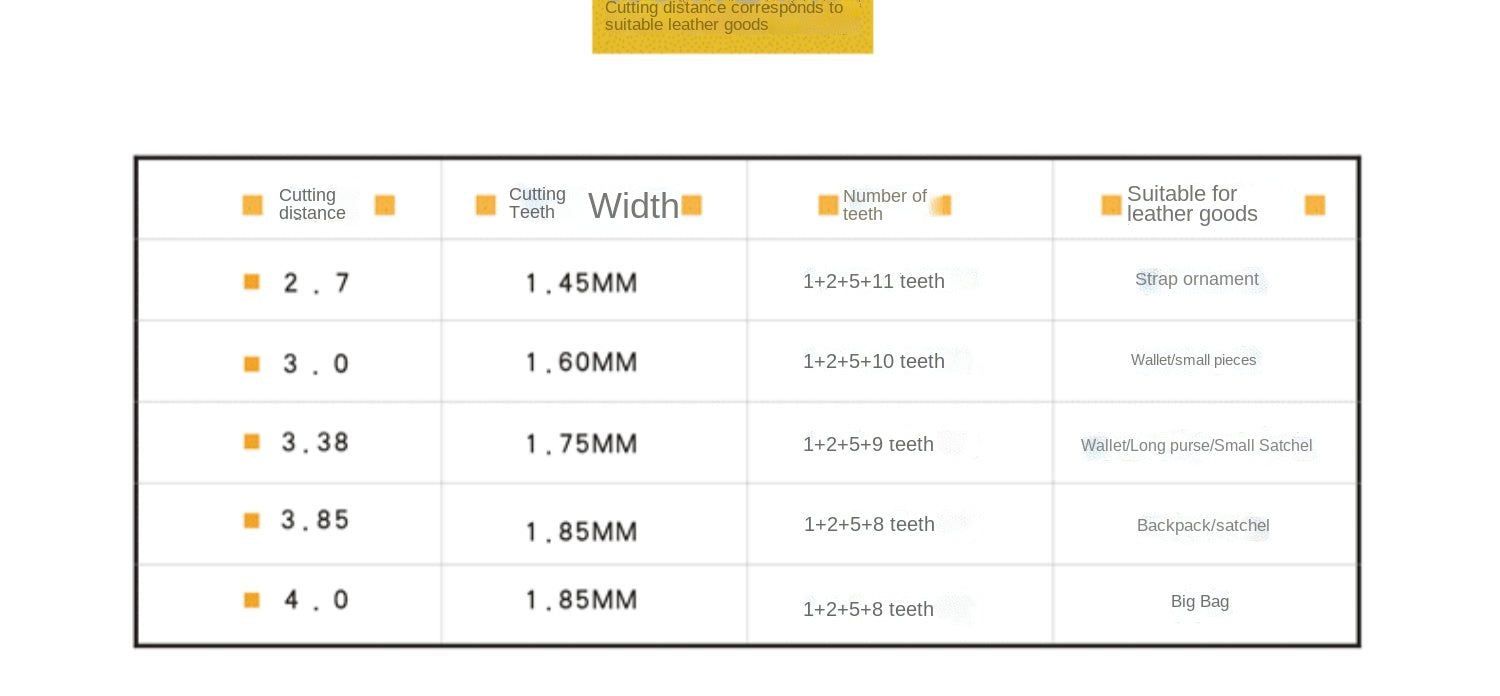1500x696 pixels.
Task: Select the 1.60MM width cell
Action: (581, 362)
